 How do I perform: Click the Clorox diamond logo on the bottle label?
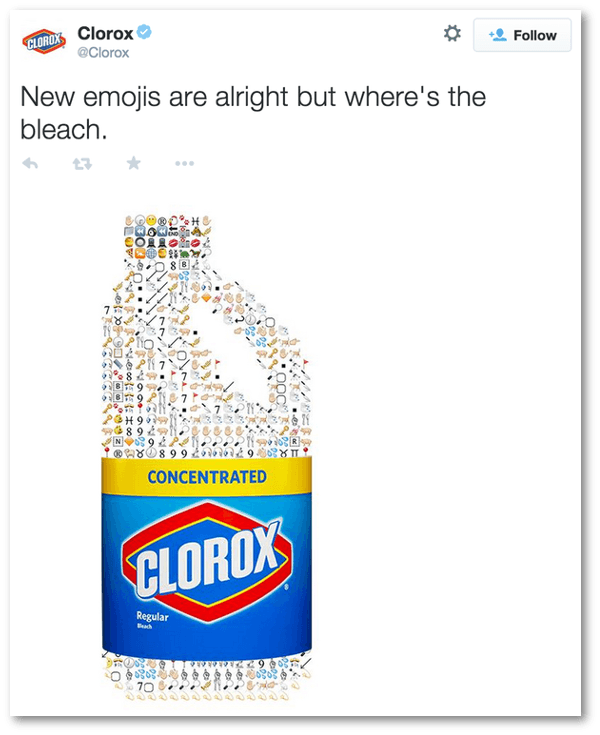pos(207,562)
